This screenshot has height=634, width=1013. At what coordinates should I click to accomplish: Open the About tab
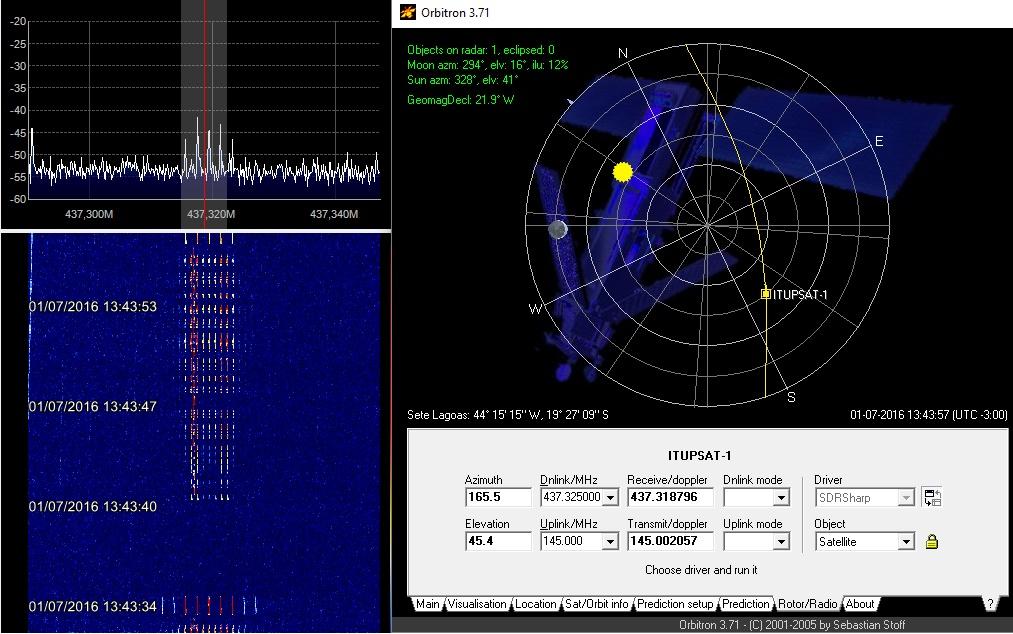pyautogui.click(x=859, y=604)
